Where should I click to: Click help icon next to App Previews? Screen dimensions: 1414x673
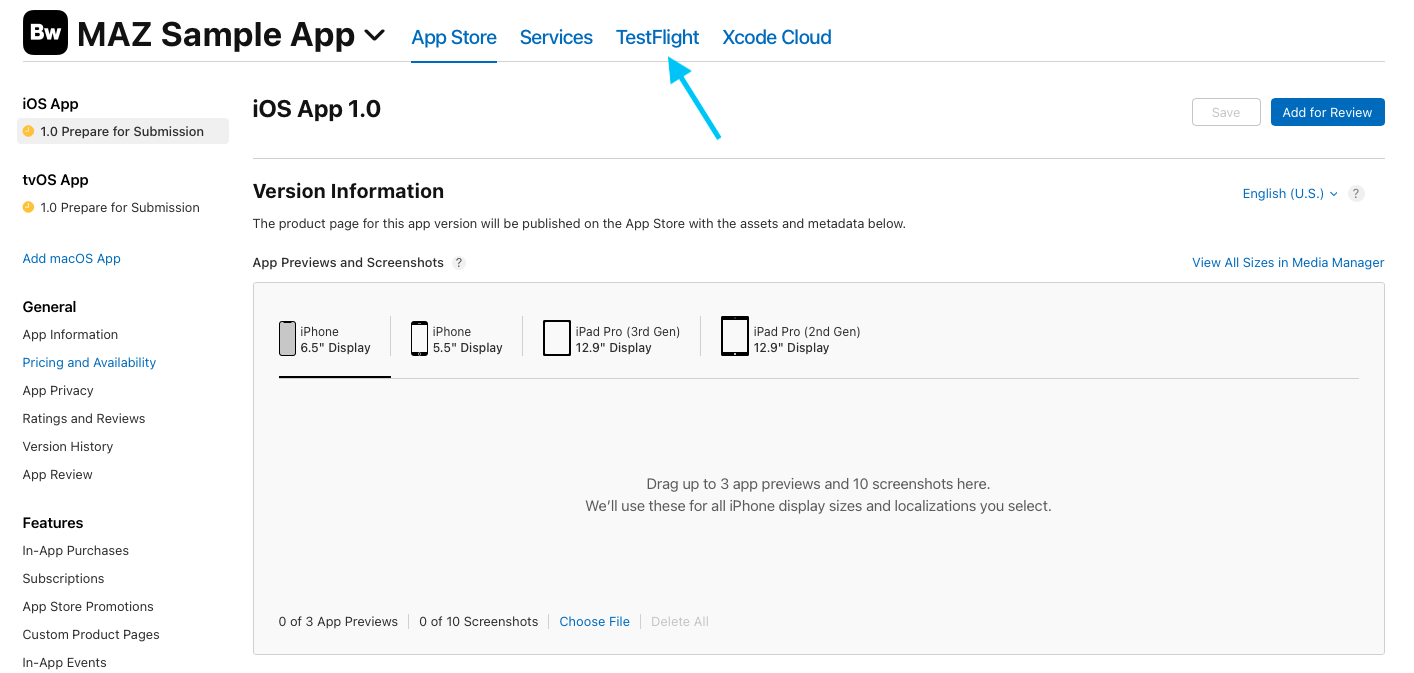[459, 263]
